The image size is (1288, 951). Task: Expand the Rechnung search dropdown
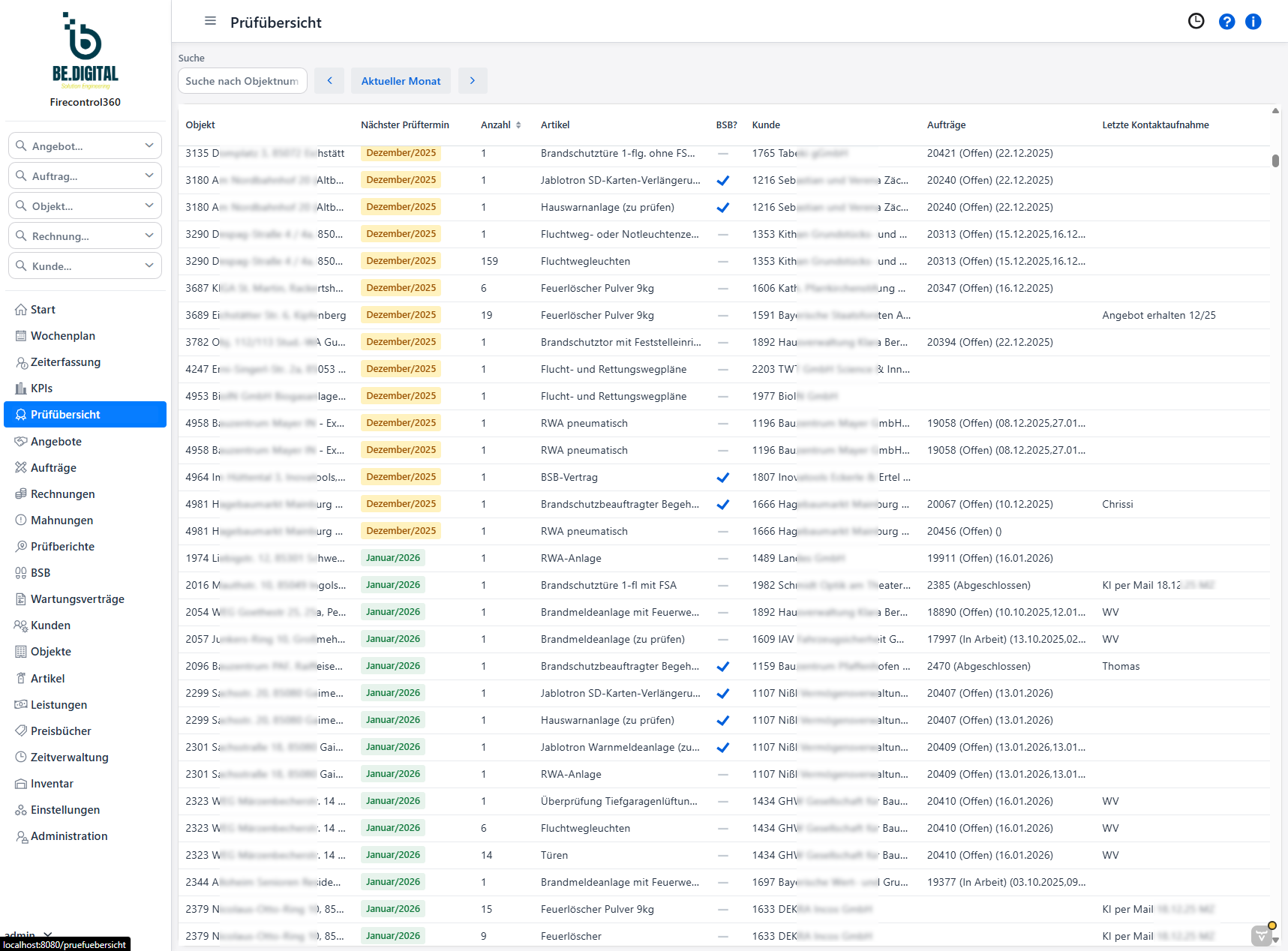[149, 235]
